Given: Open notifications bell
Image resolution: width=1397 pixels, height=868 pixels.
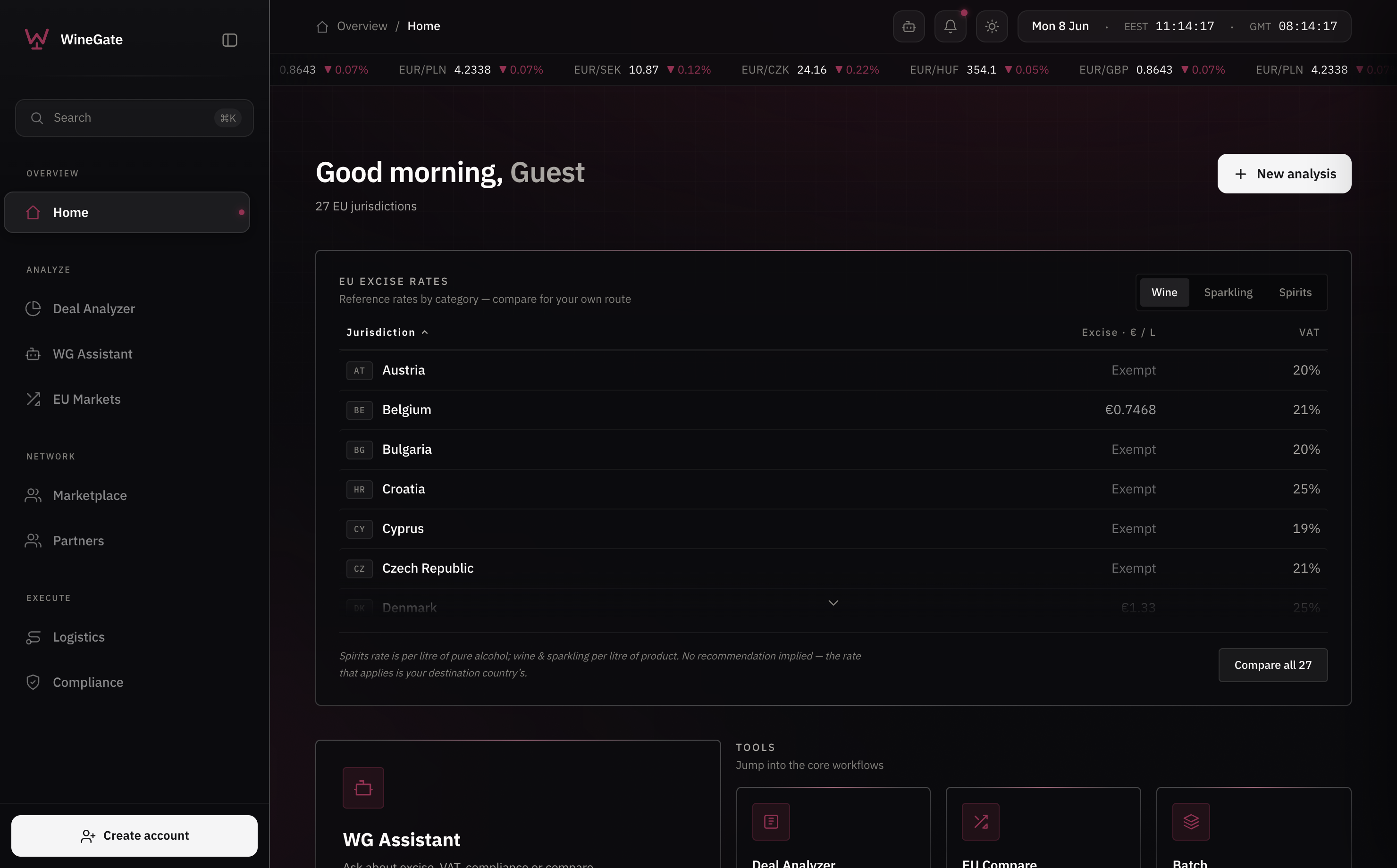Looking at the screenshot, I should click(x=950, y=26).
